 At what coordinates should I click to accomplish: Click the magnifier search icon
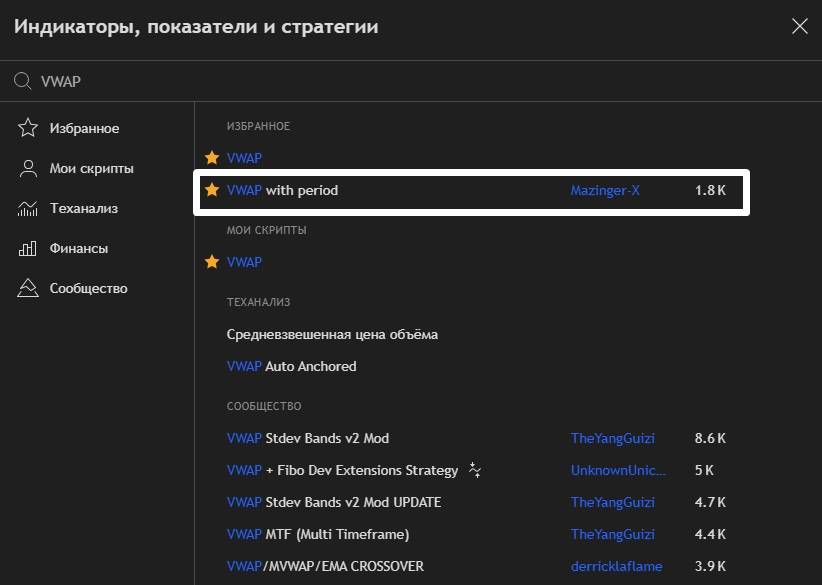[x=22, y=81]
